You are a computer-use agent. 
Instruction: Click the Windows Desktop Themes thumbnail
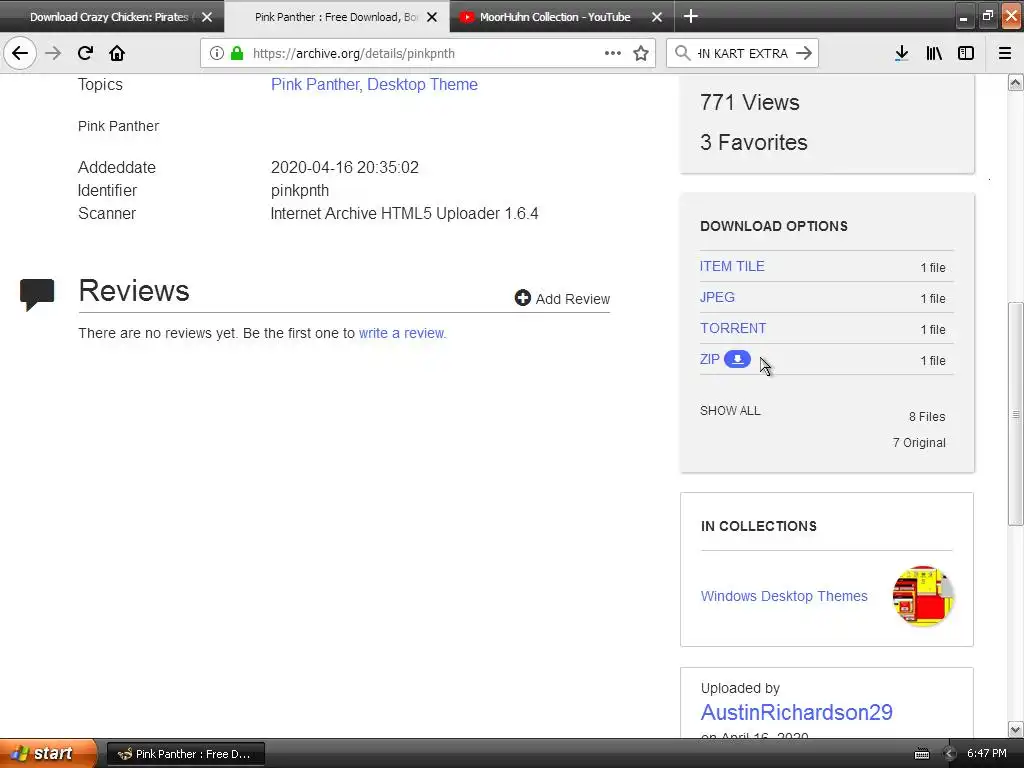923,596
